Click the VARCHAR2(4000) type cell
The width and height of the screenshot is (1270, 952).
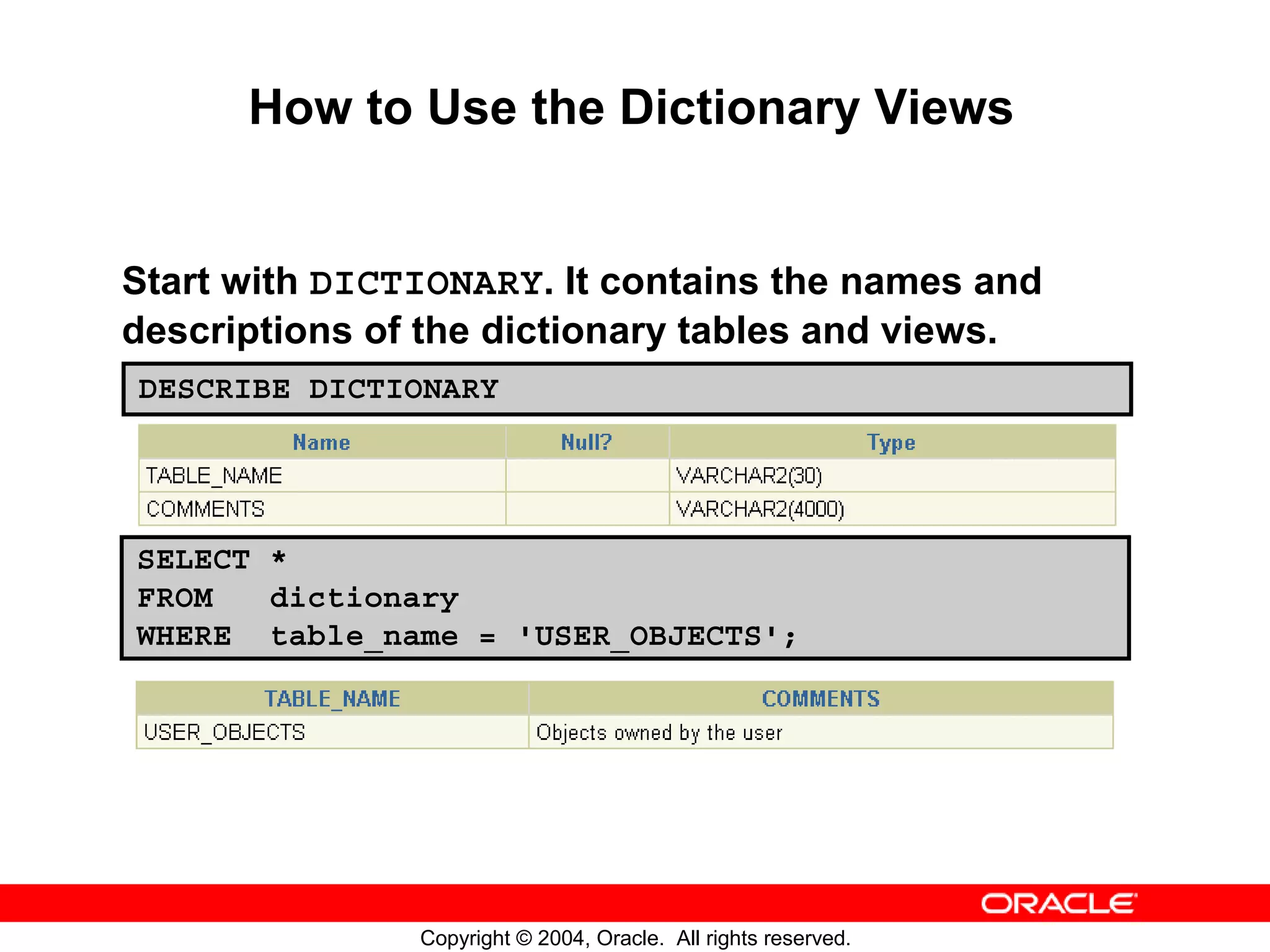coord(760,509)
